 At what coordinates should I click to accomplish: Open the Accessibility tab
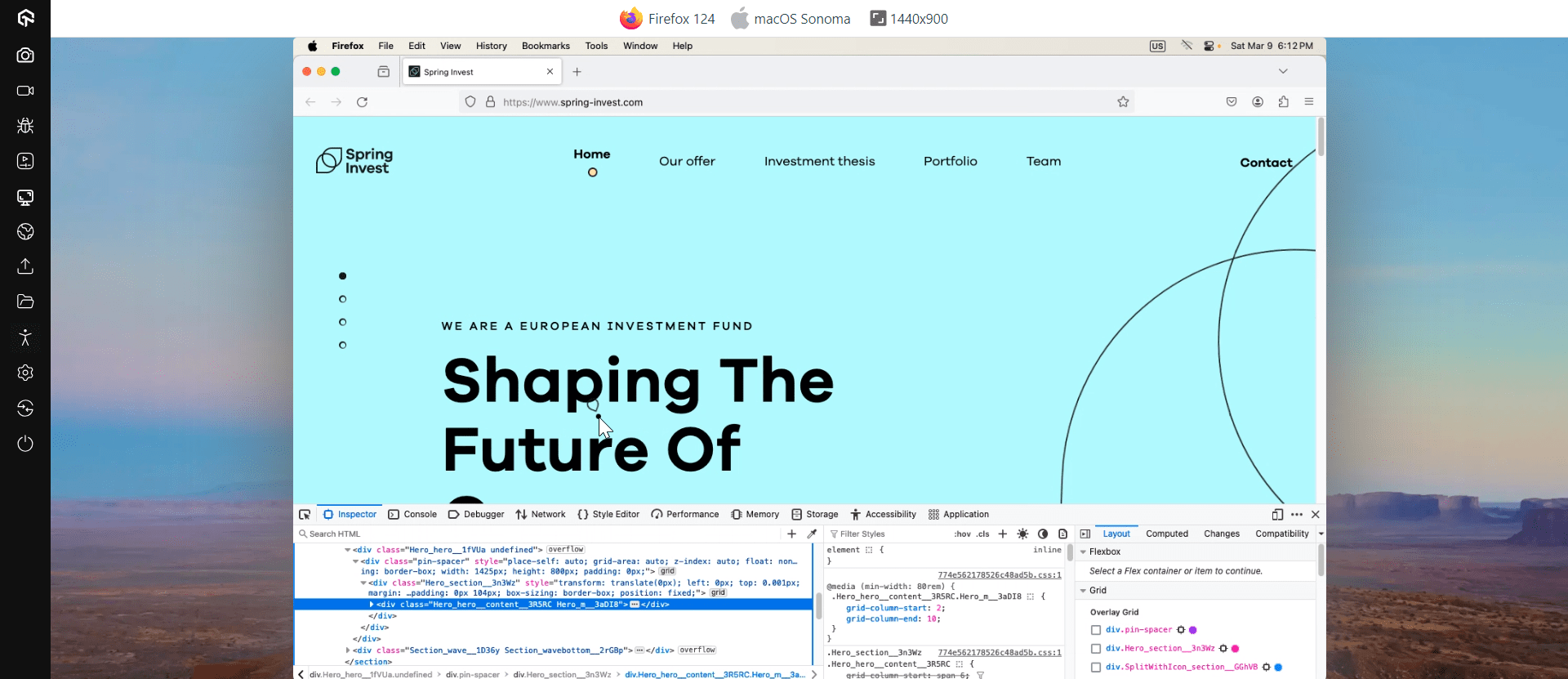click(884, 515)
